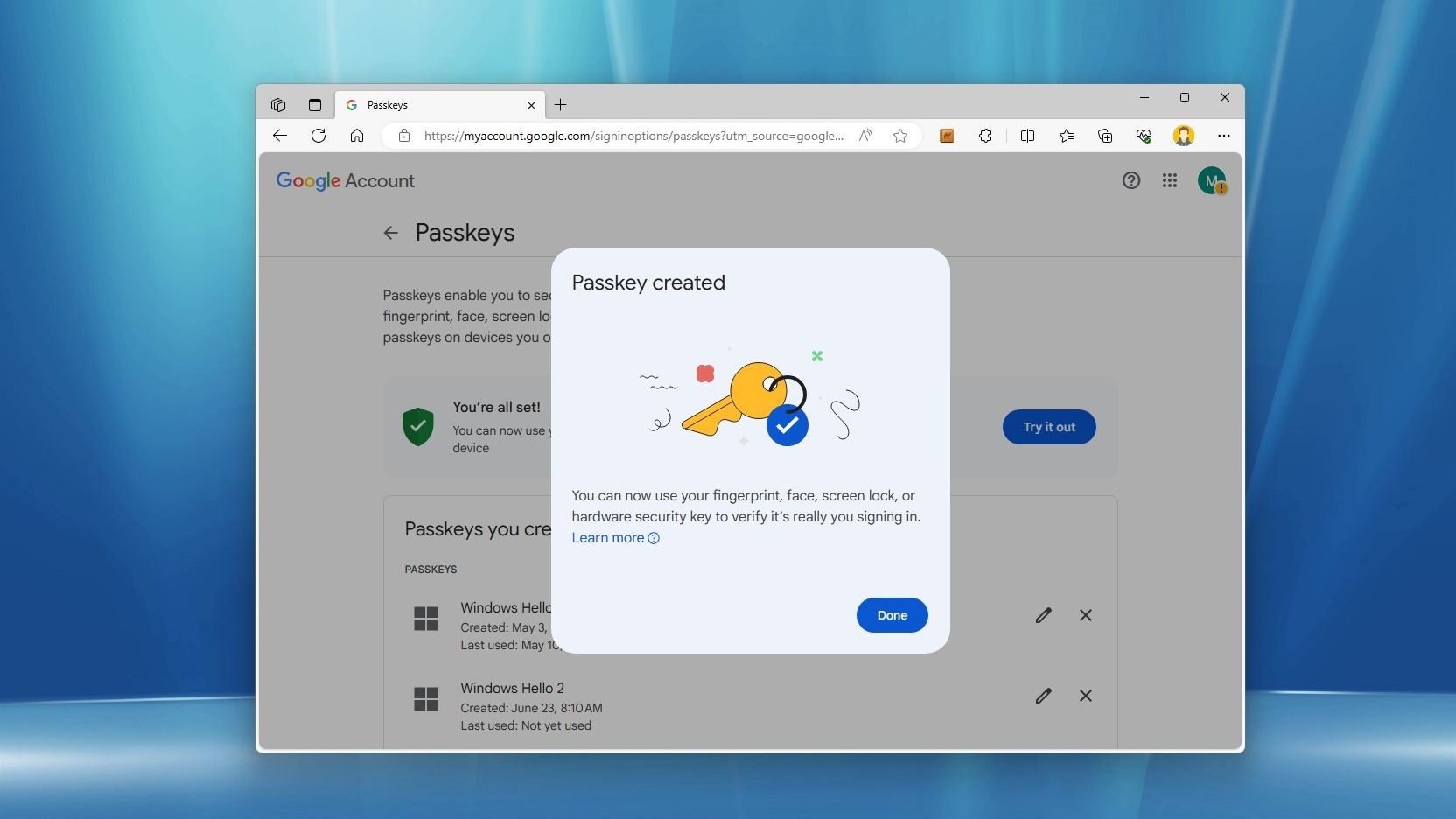1456x819 pixels.
Task: Edit the Windows Hello 2 passkey name
Action: click(1043, 696)
